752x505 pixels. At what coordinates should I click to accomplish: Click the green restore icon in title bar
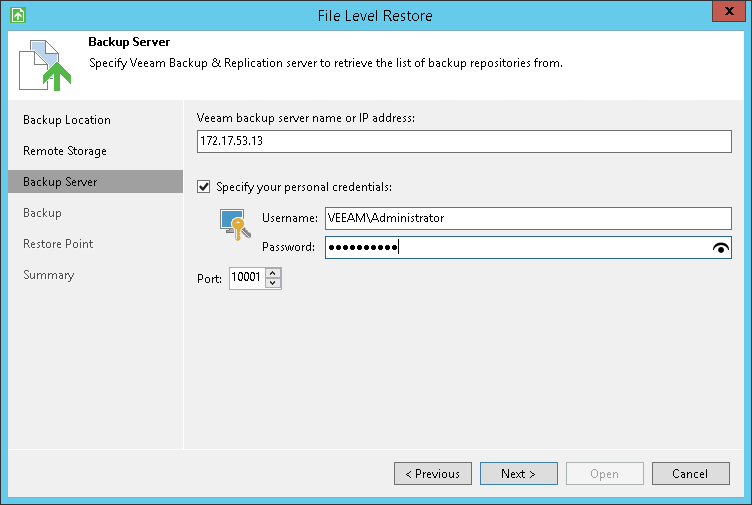coord(17,16)
